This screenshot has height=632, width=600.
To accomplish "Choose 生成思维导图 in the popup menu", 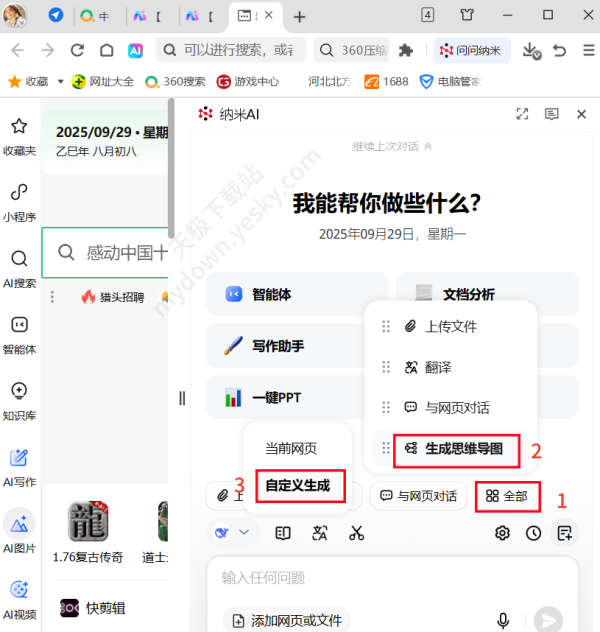I will [x=458, y=450].
